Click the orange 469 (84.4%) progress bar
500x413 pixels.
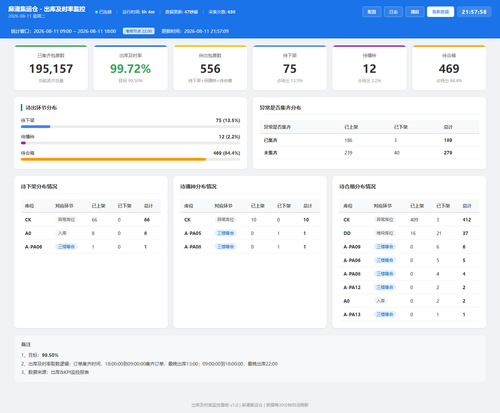point(113,159)
